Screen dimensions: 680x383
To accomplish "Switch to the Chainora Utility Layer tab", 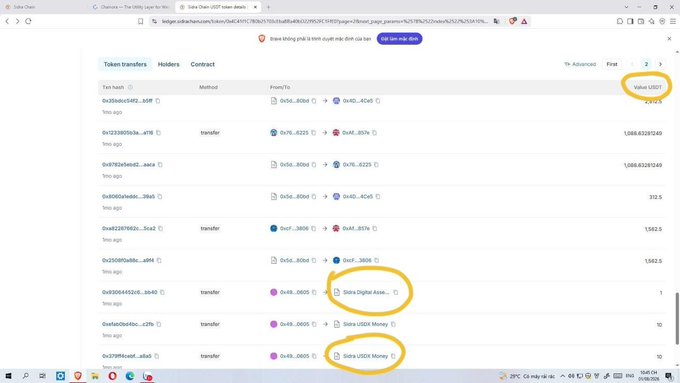I will tap(132, 7).
